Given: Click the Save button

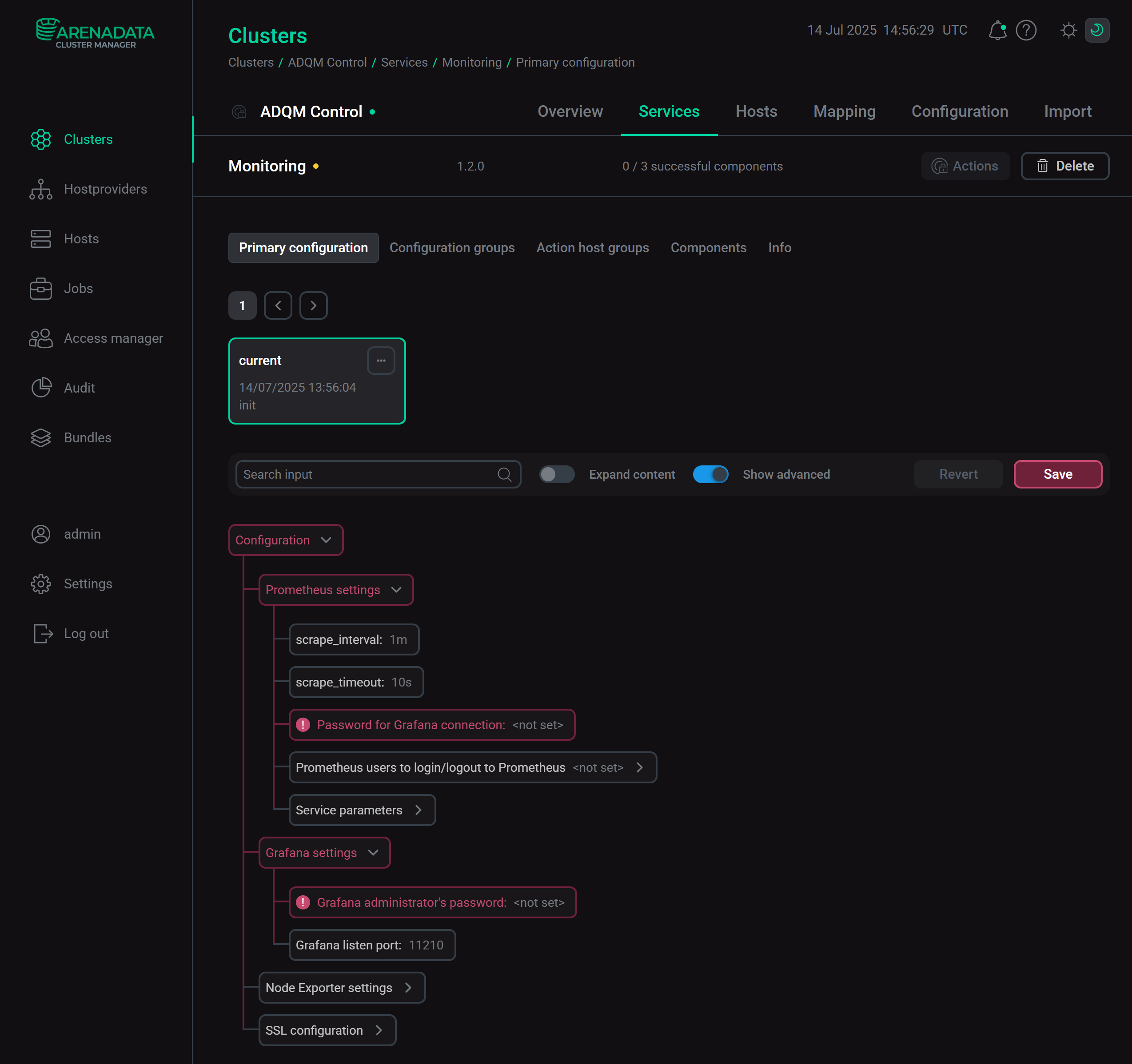Looking at the screenshot, I should (1057, 474).
